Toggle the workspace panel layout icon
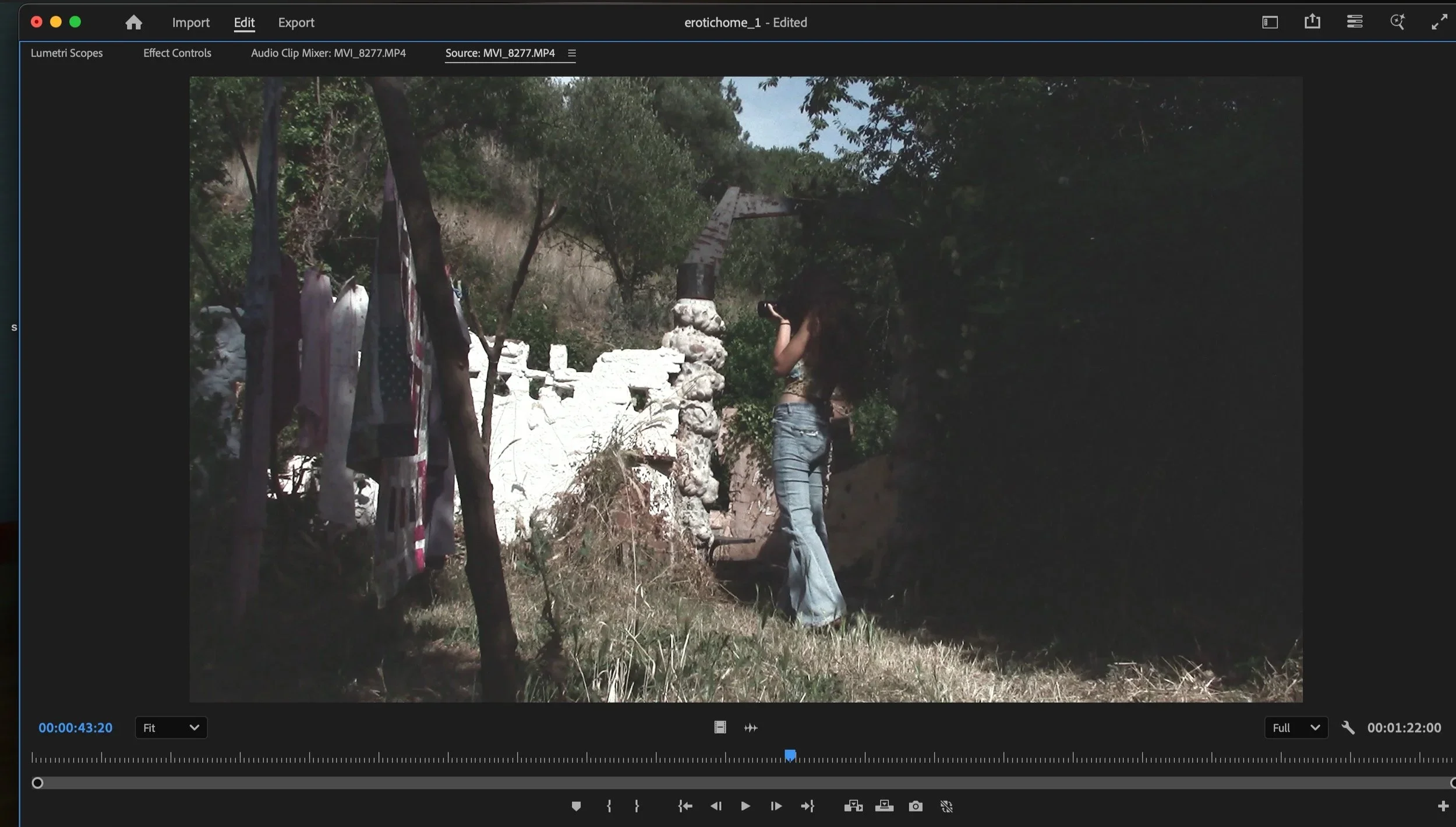Screen dimensions: 1456x827 tap(1270, 22)
